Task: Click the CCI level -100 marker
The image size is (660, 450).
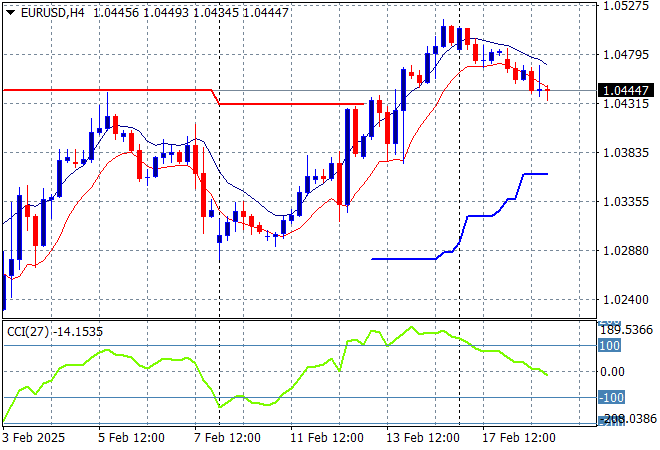Action: pyautogui.click(x=611, y=397)
